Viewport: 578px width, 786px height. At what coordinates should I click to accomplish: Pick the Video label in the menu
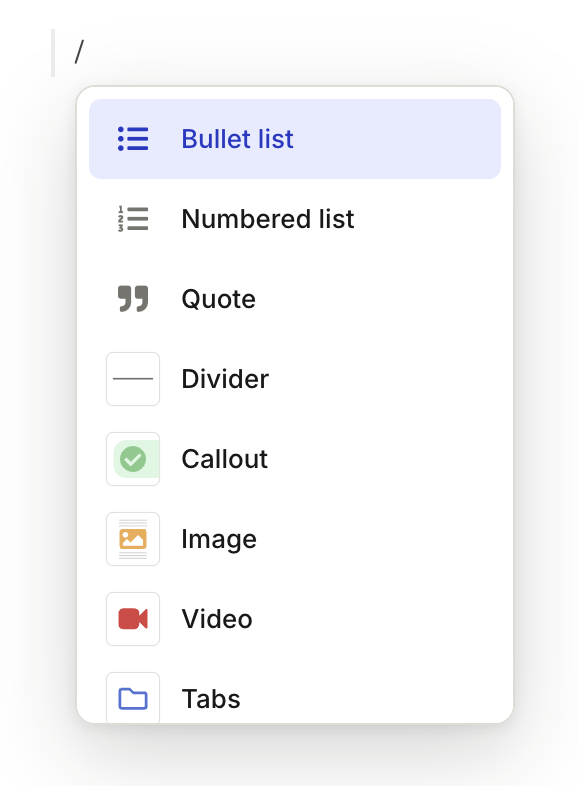point(217,619)
